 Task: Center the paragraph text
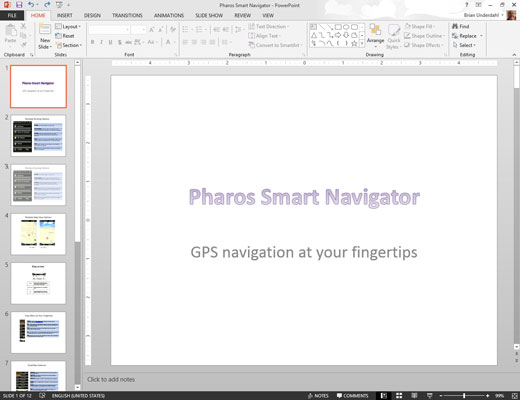(x=194, y=42)
